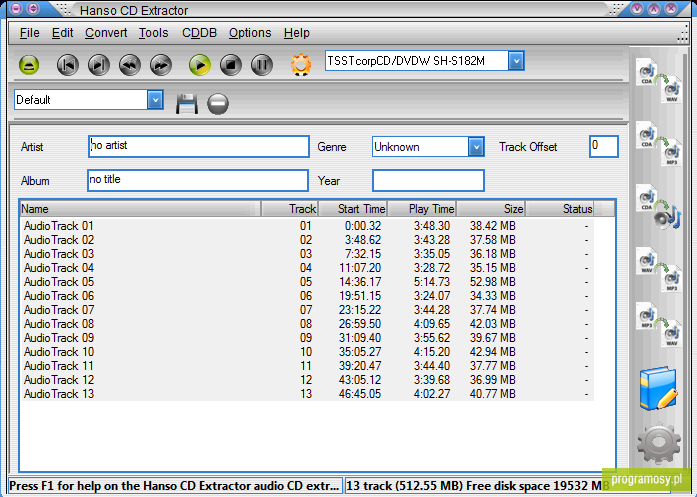Sort list by the Status column header
697x497 pixels.
click(560, 208)
